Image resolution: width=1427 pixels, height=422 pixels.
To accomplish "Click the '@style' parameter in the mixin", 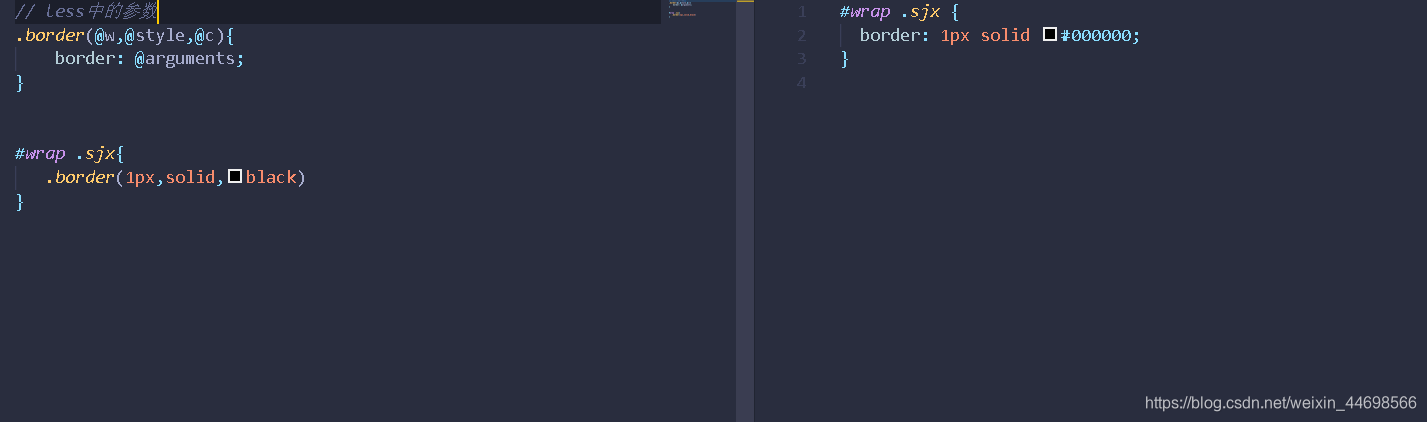I will point(155,36).
